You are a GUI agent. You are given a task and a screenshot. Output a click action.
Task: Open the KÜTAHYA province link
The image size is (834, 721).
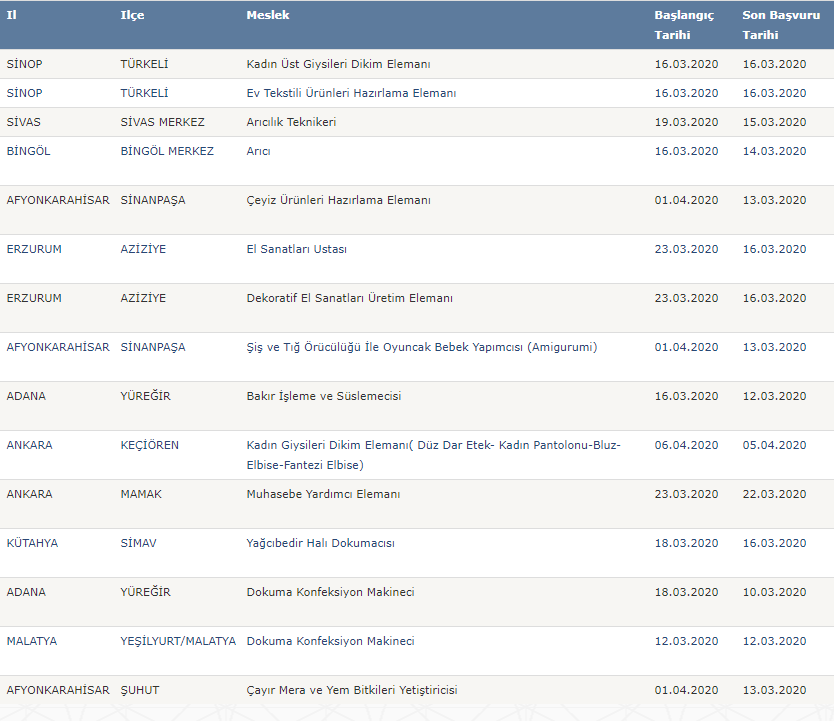coord(33,543)
